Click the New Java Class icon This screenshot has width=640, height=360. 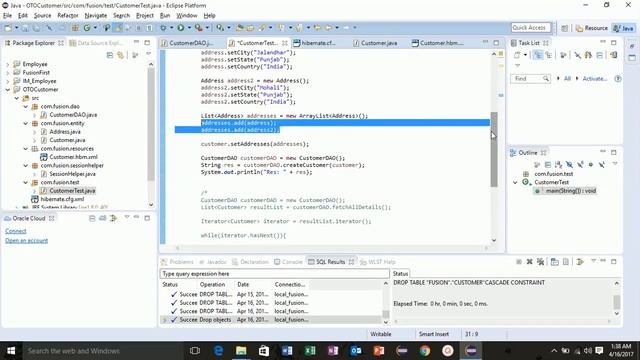[x=87, y=28]
